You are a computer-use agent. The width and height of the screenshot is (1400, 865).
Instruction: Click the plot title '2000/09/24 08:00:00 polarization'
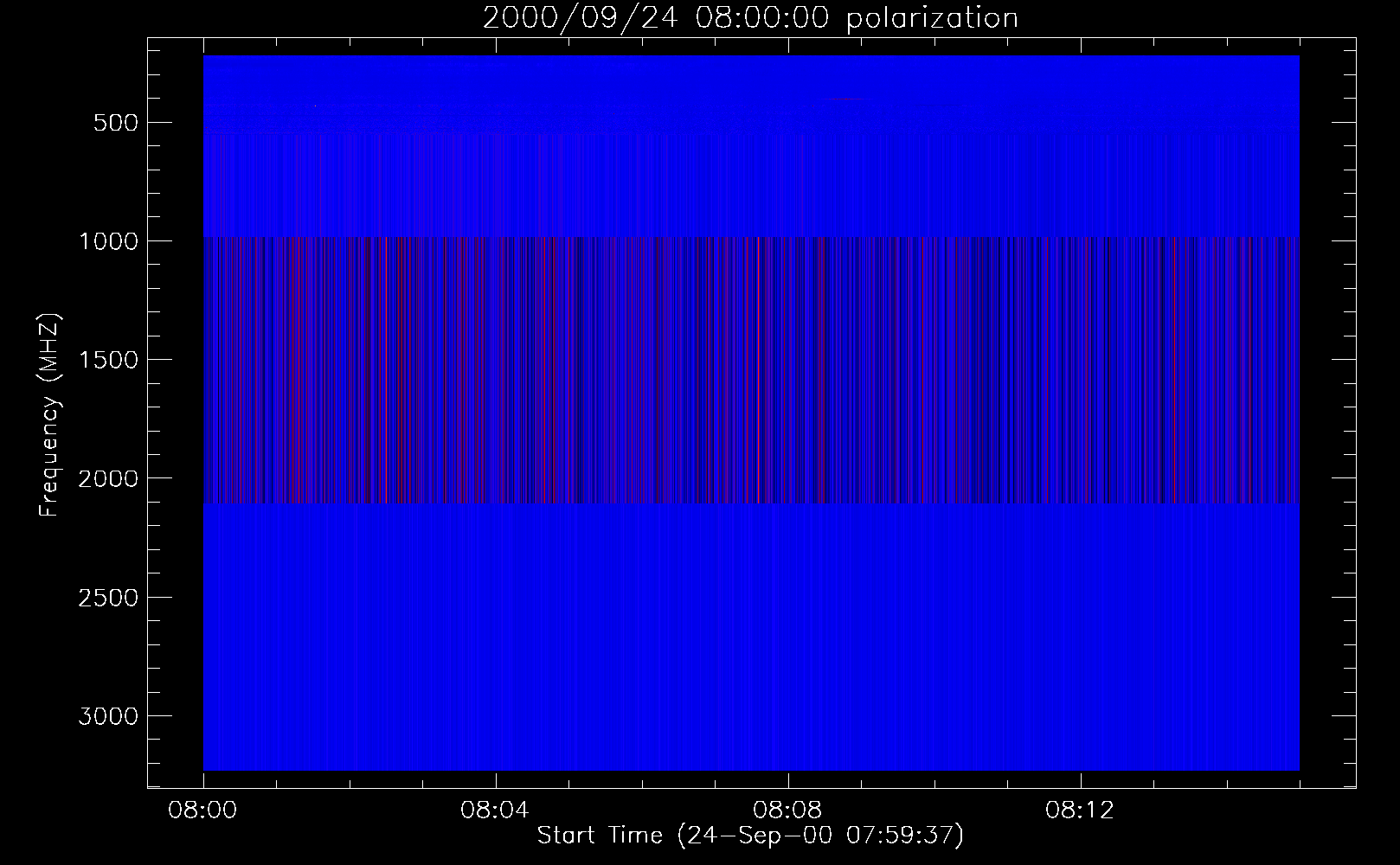click(x=750, y=18)
